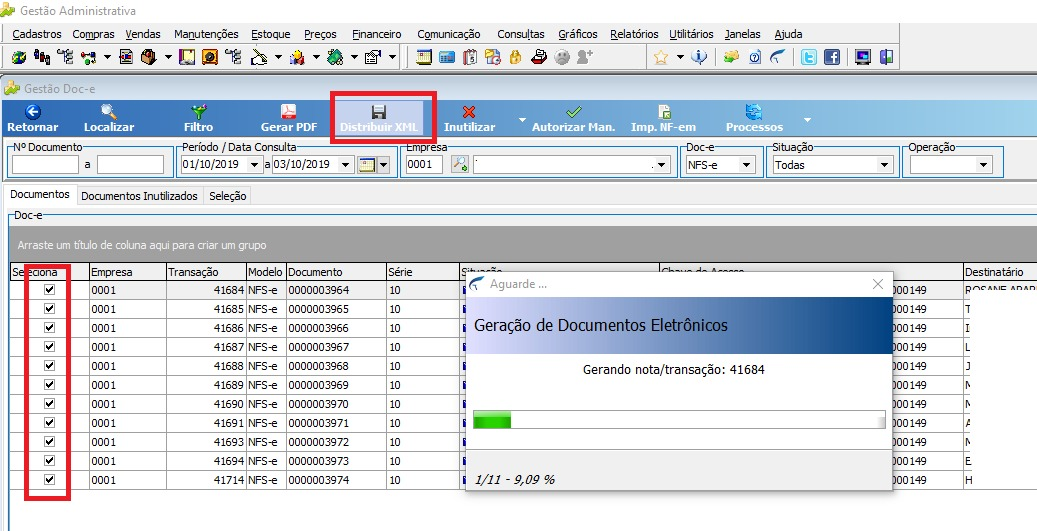Click the yellow padlock toolbar icon

coord(516,58)
